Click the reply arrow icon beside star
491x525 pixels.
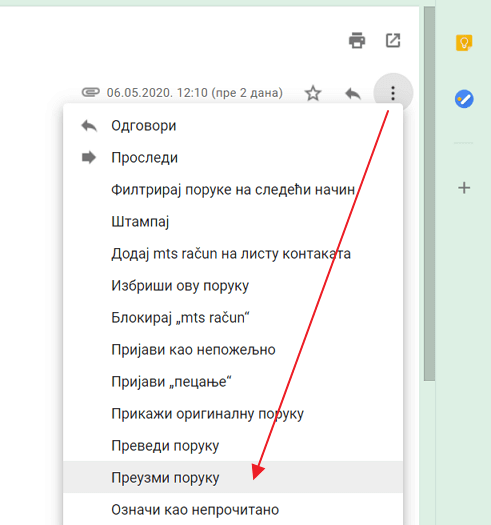pyautogui.click(x=353, y=93)
